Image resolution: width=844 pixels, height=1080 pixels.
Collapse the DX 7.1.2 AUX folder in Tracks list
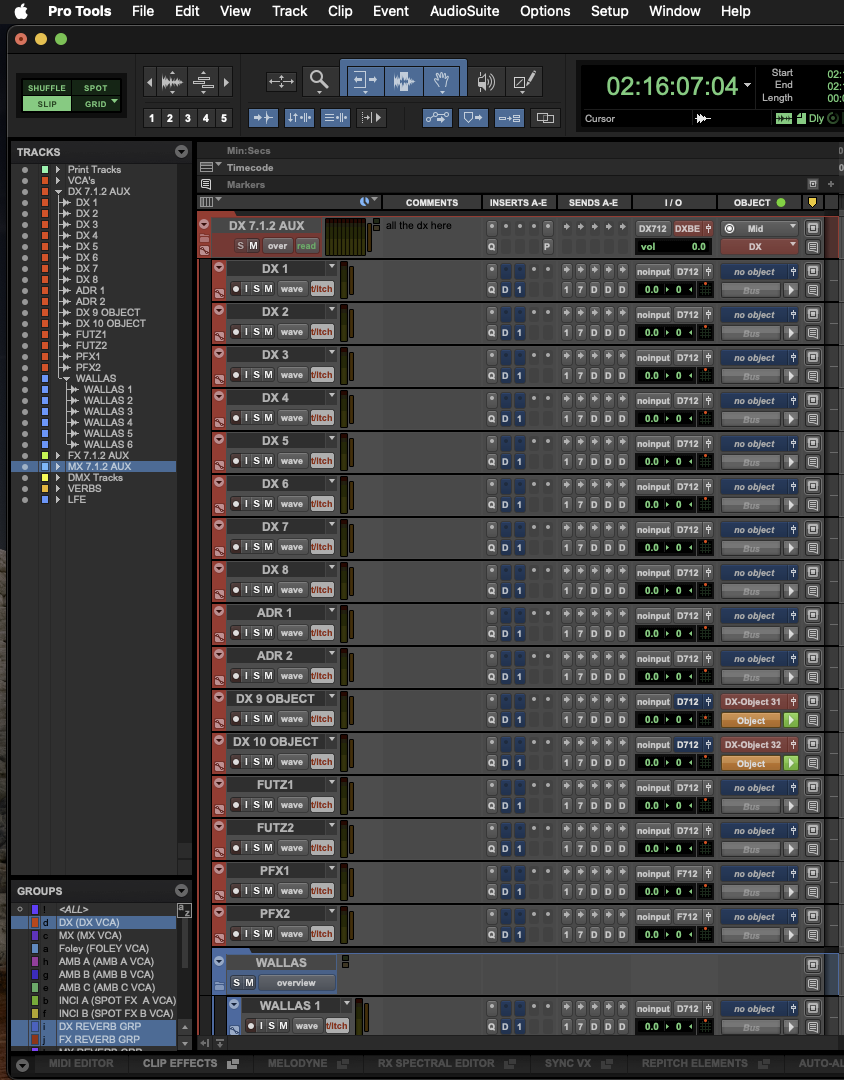[59, 191]
